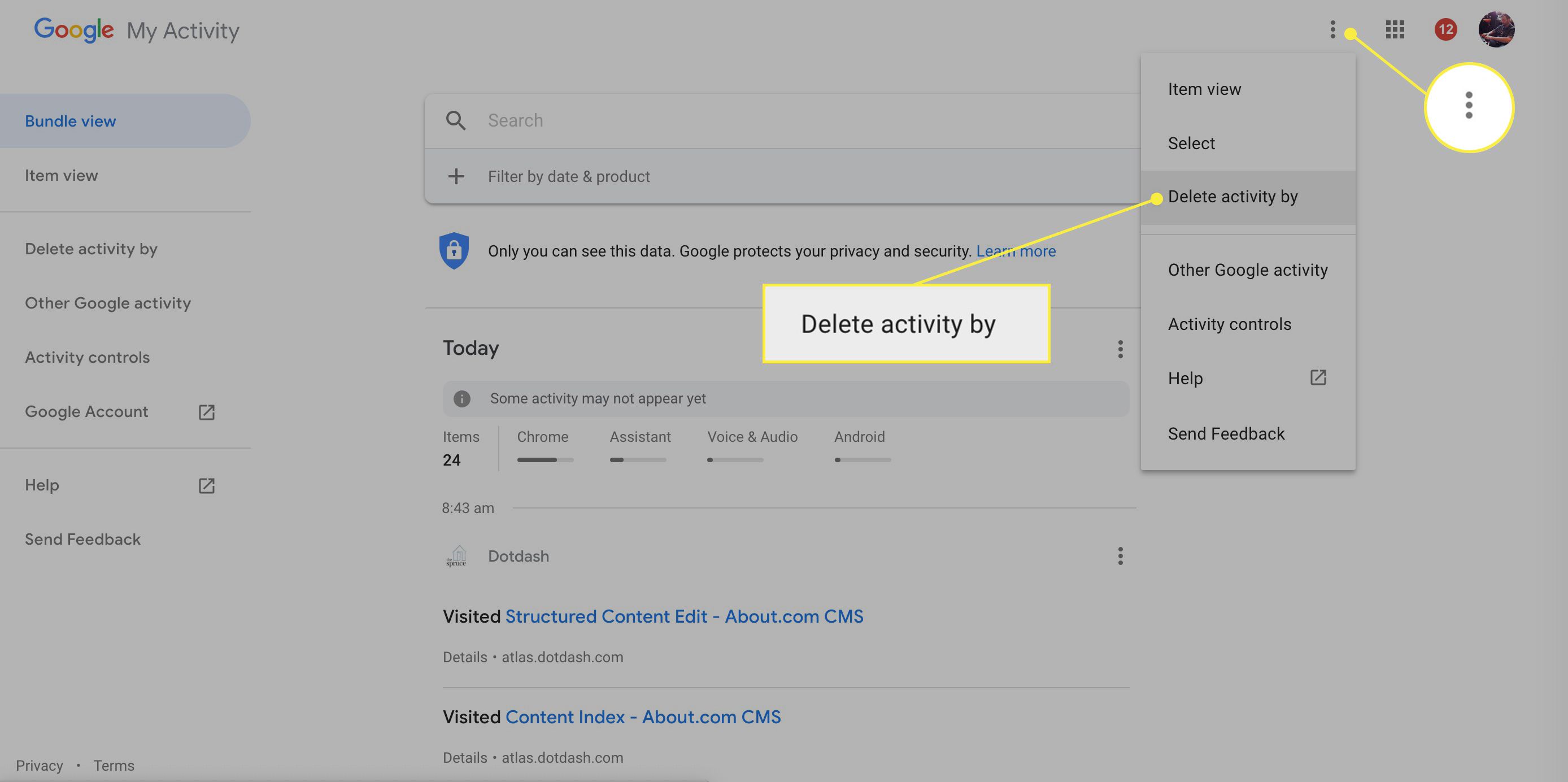This screenshot has height=782, width=1568.
Task: Choose Item view in the dropdown menu
Action: pyautogui.click(x=1248, y=89)
